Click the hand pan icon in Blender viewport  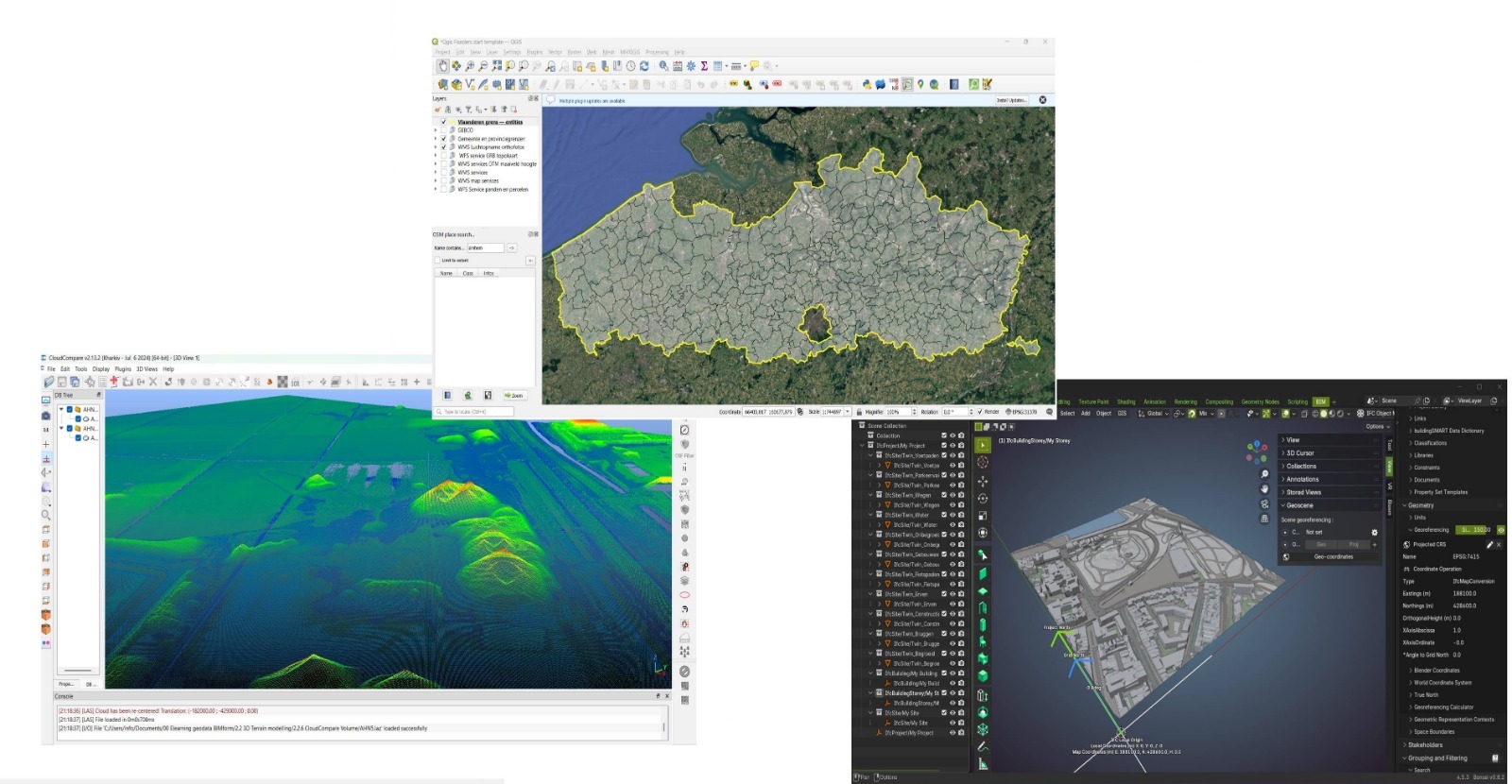click(1264, 488)
